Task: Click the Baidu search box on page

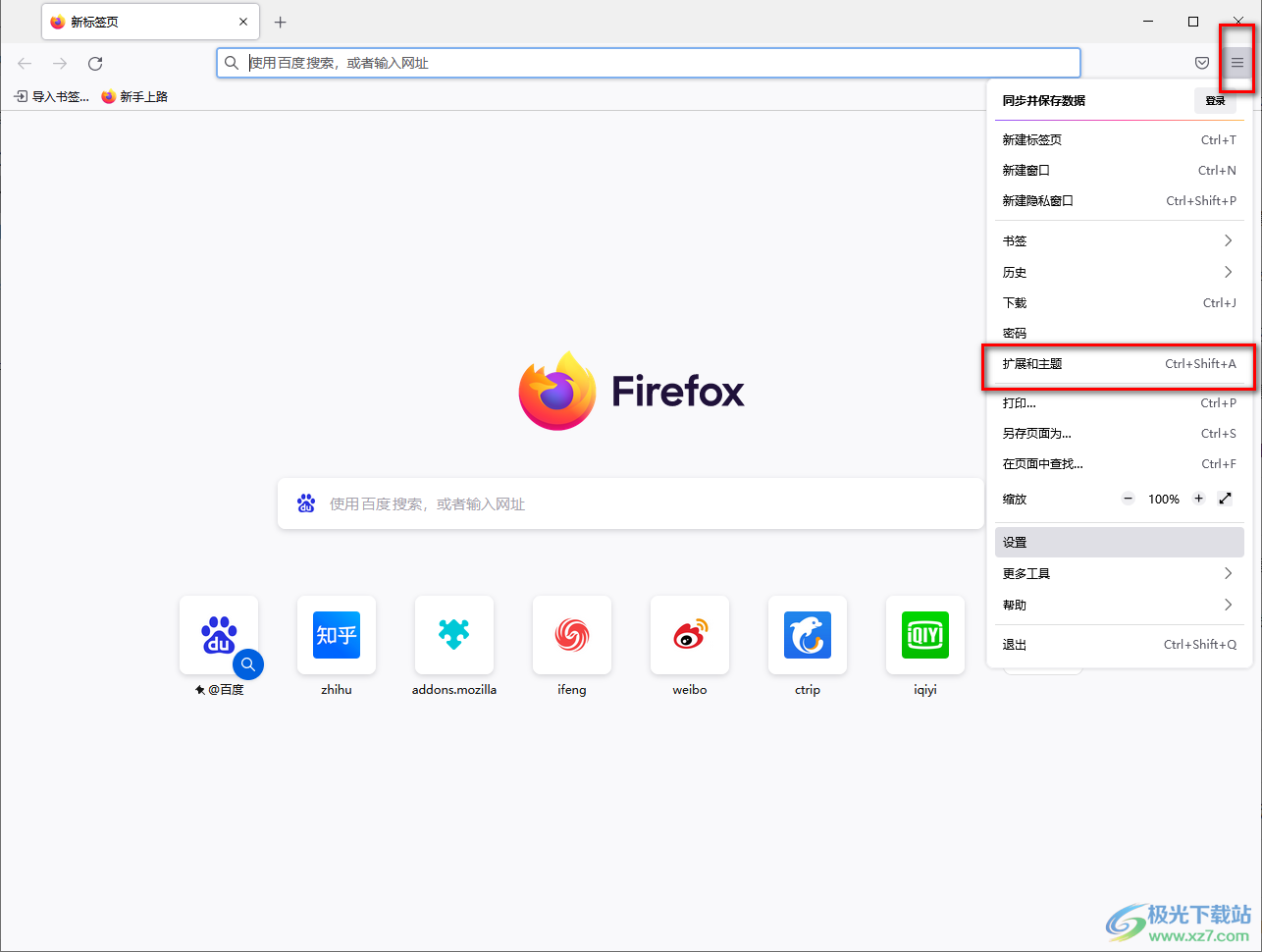Action: (x=631, y=503)
